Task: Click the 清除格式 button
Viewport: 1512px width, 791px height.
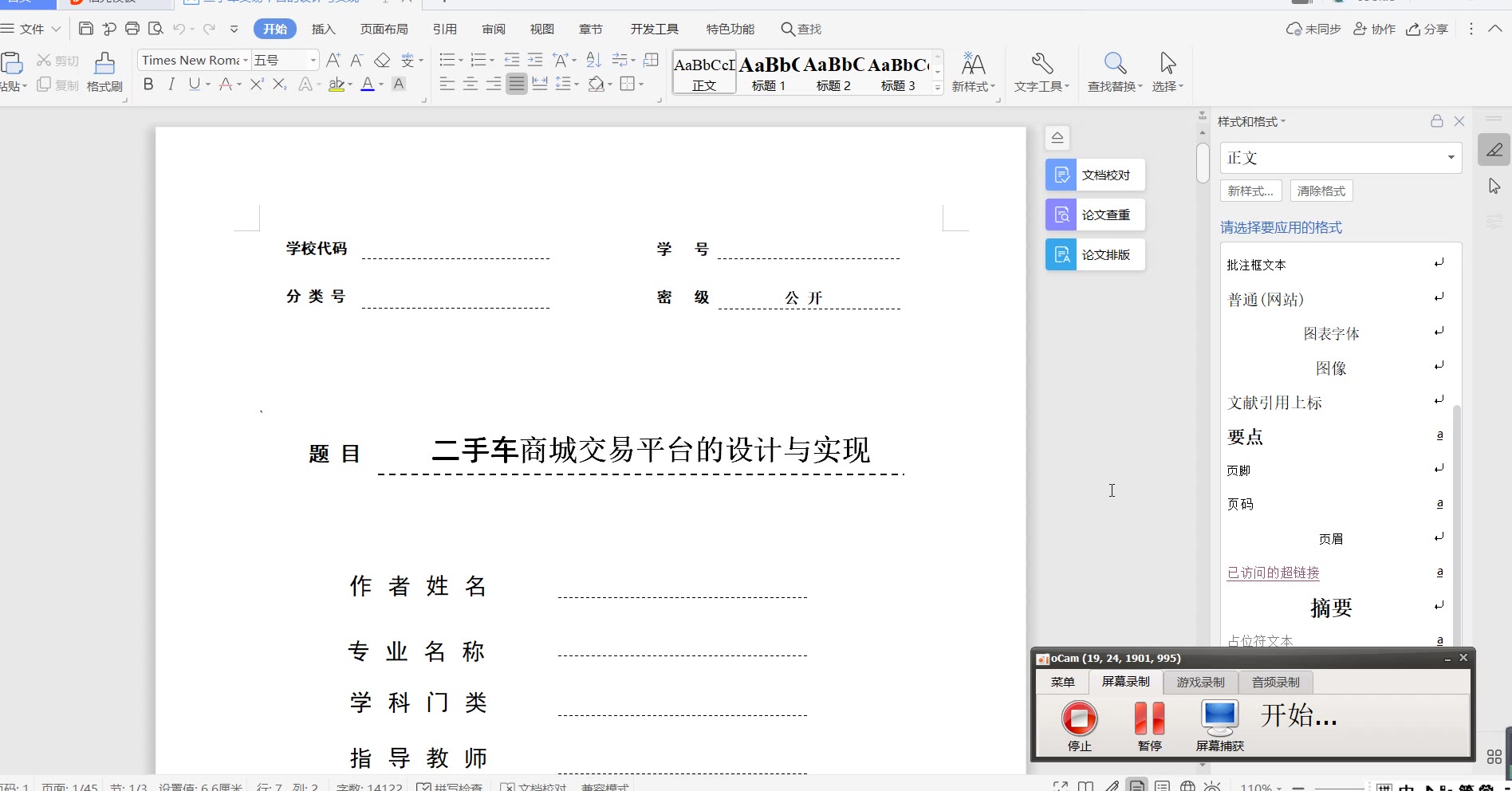Action: (1321, 191)
